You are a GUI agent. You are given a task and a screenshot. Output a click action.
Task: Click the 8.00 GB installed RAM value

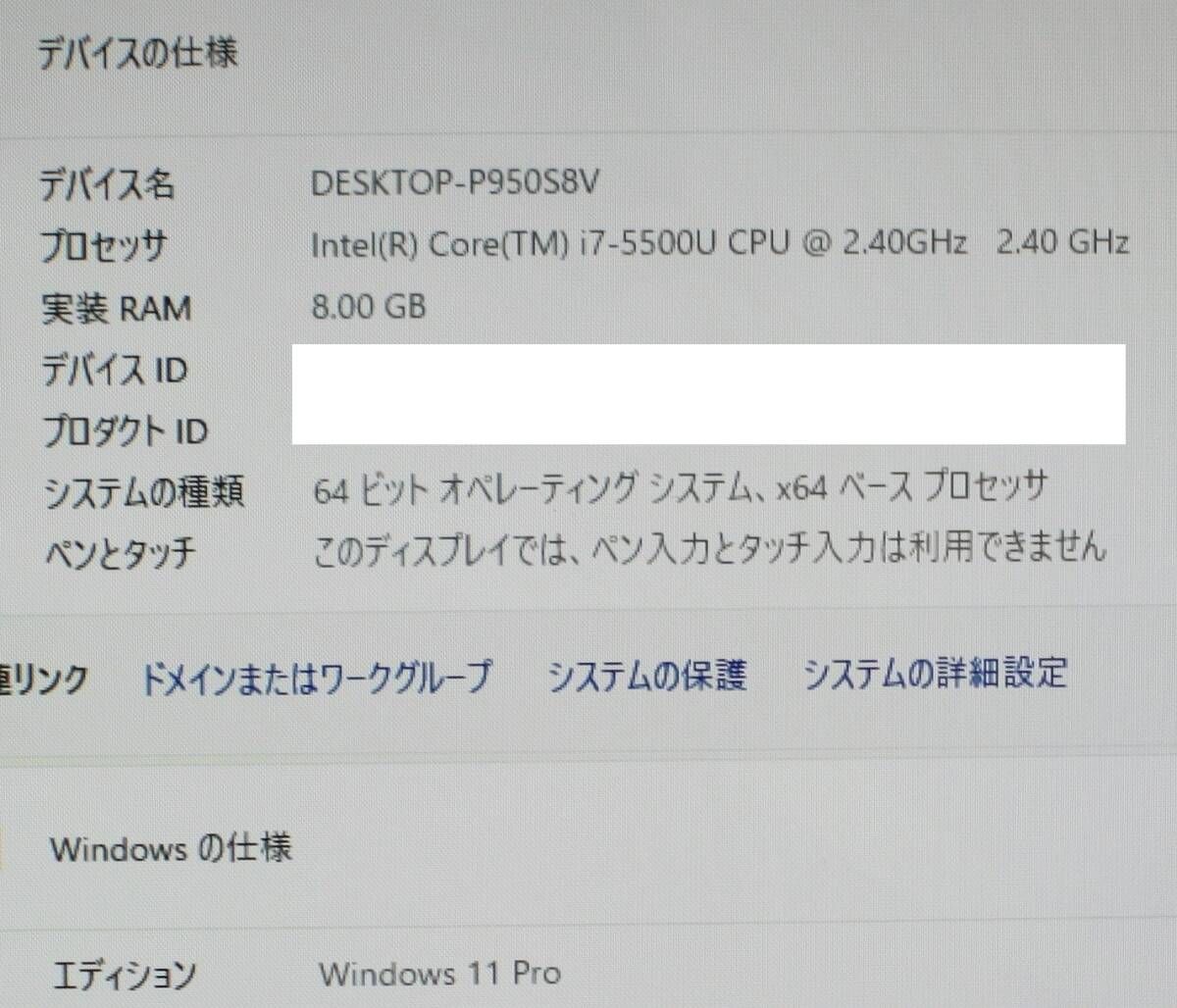[369, 307]
